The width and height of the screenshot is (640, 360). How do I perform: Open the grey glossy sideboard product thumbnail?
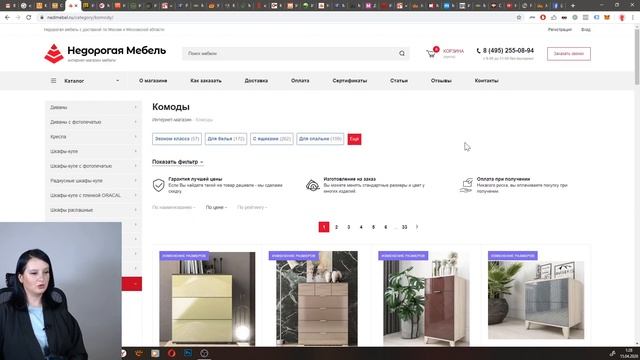(536, 300)
